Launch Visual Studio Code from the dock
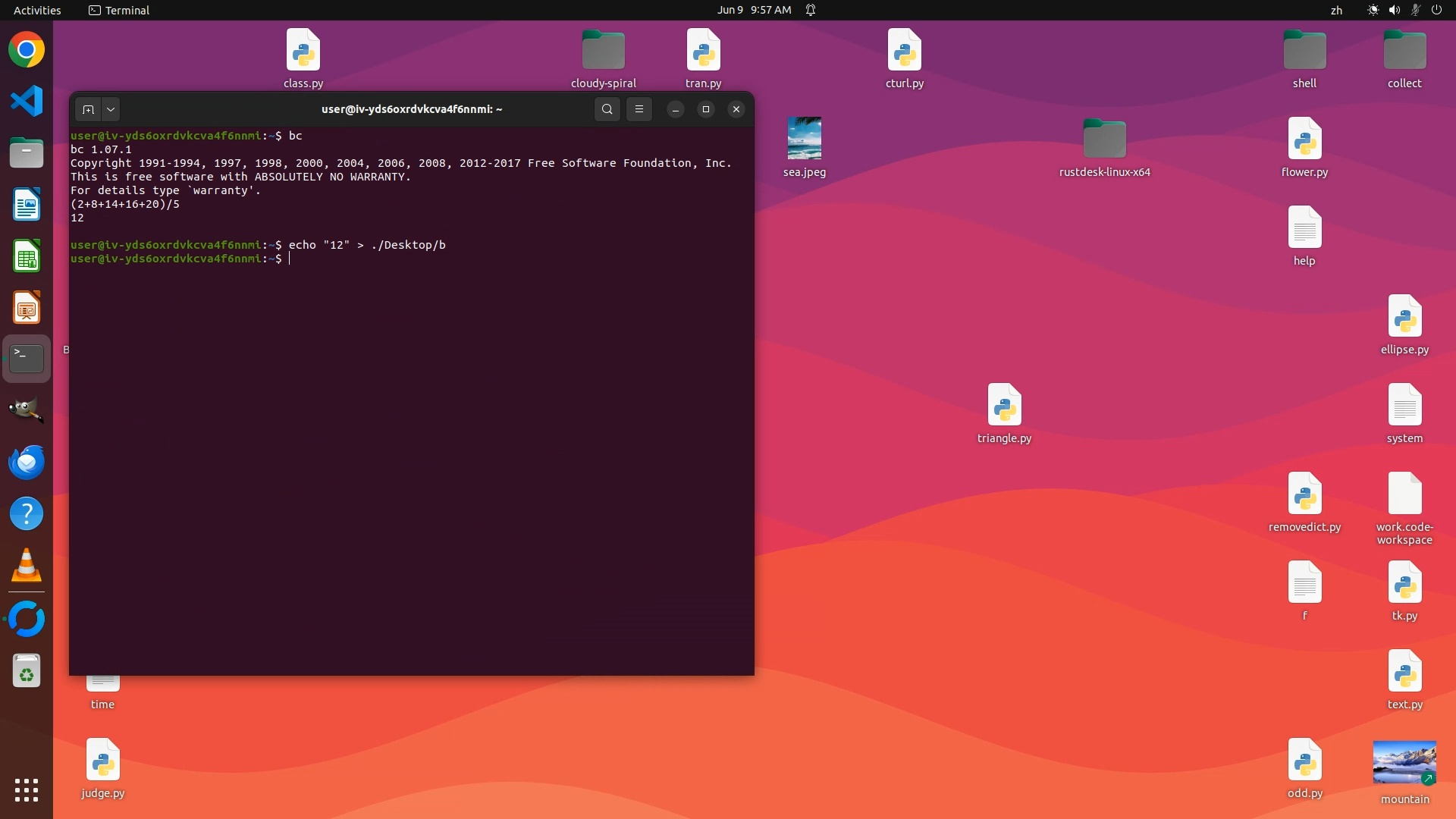 coord(27,102)
